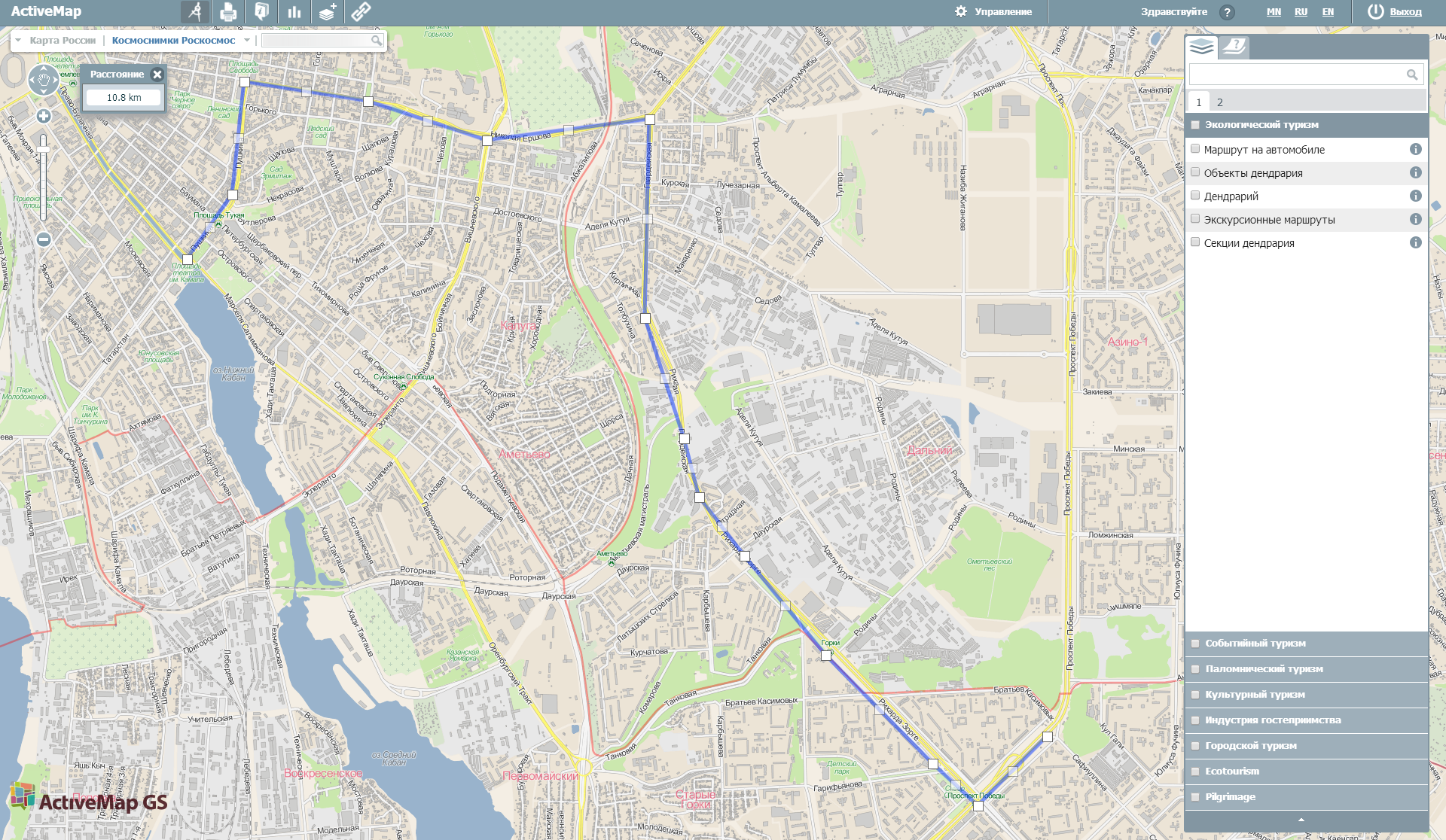
Task: Open the print map tool
Action: (228, 11)
